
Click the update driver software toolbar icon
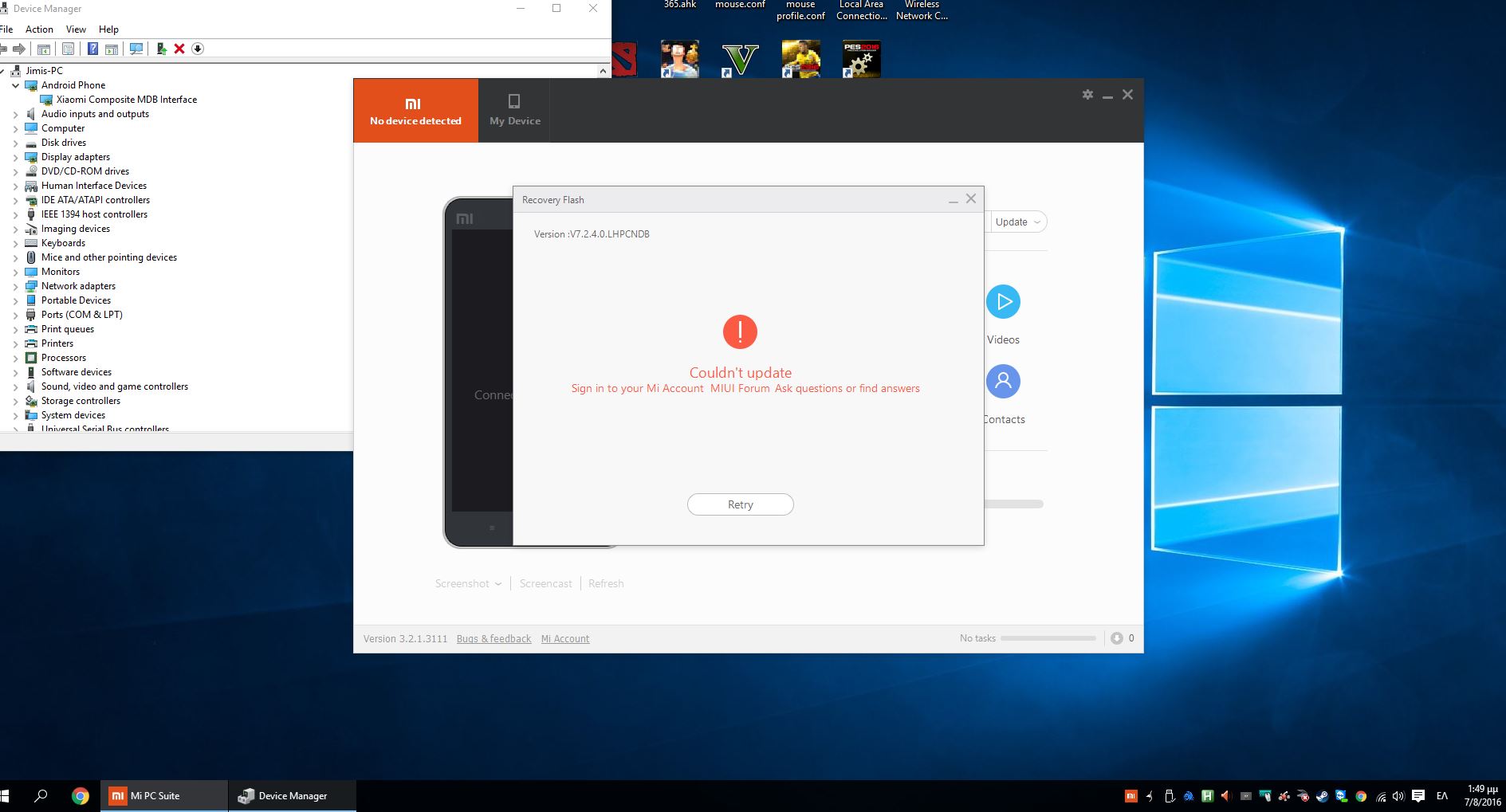point(161,49)
